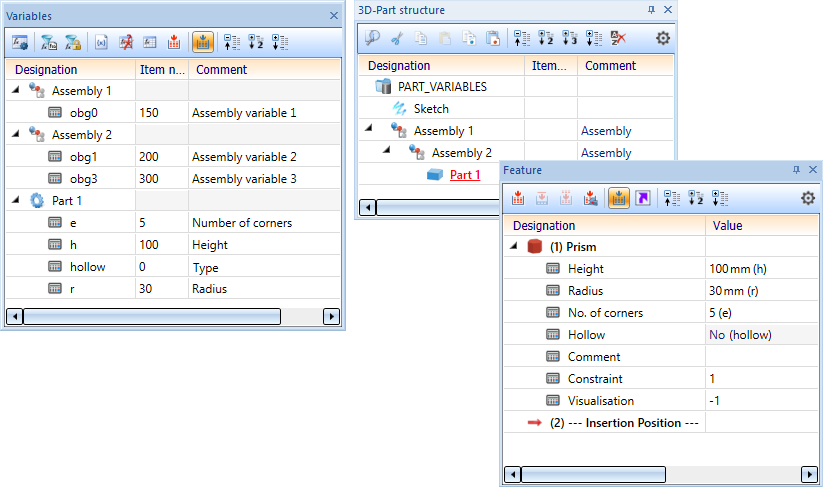The height and width of the screenshot is (487, 823).
Task: Expand all levels in Variables panel
Action: point(280,42)
